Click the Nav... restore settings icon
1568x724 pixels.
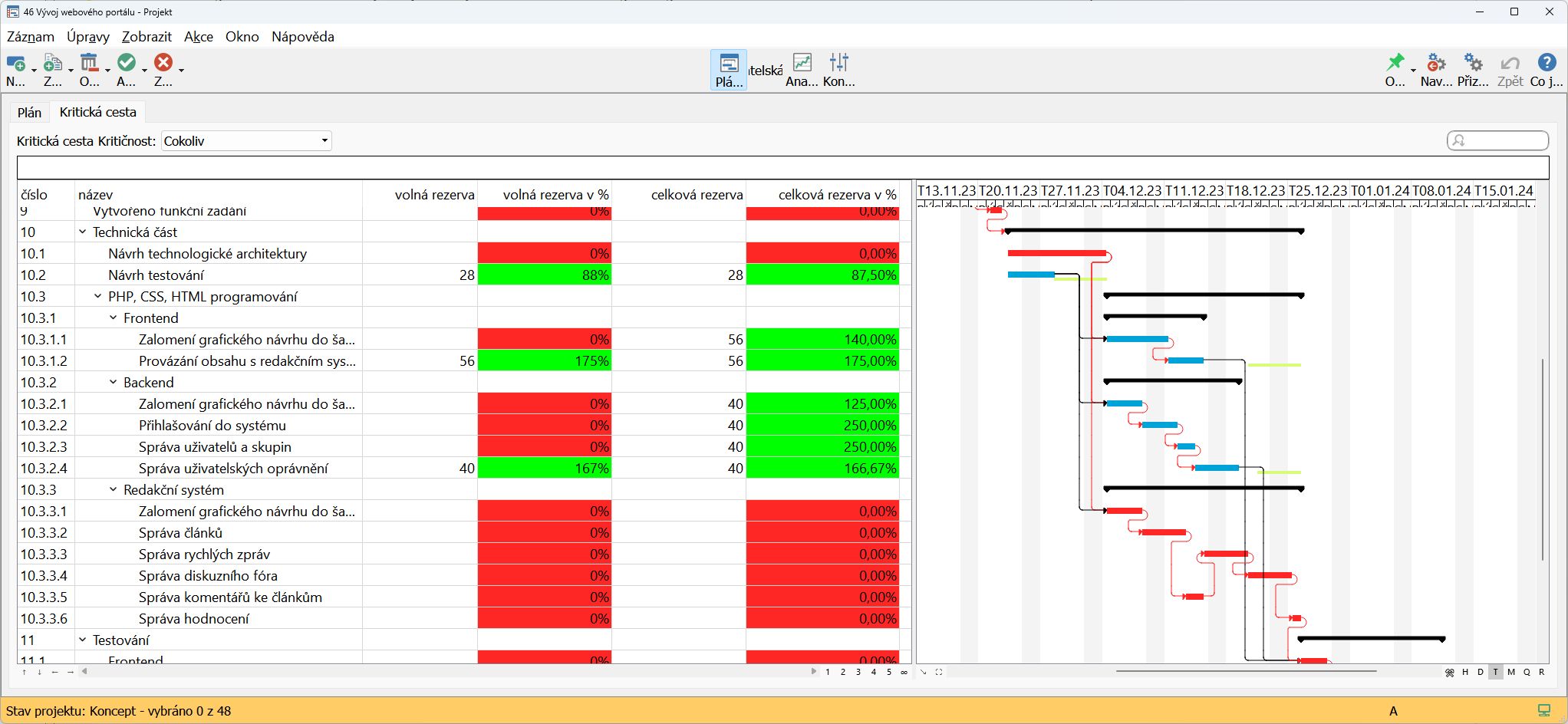pos(1435,63)
